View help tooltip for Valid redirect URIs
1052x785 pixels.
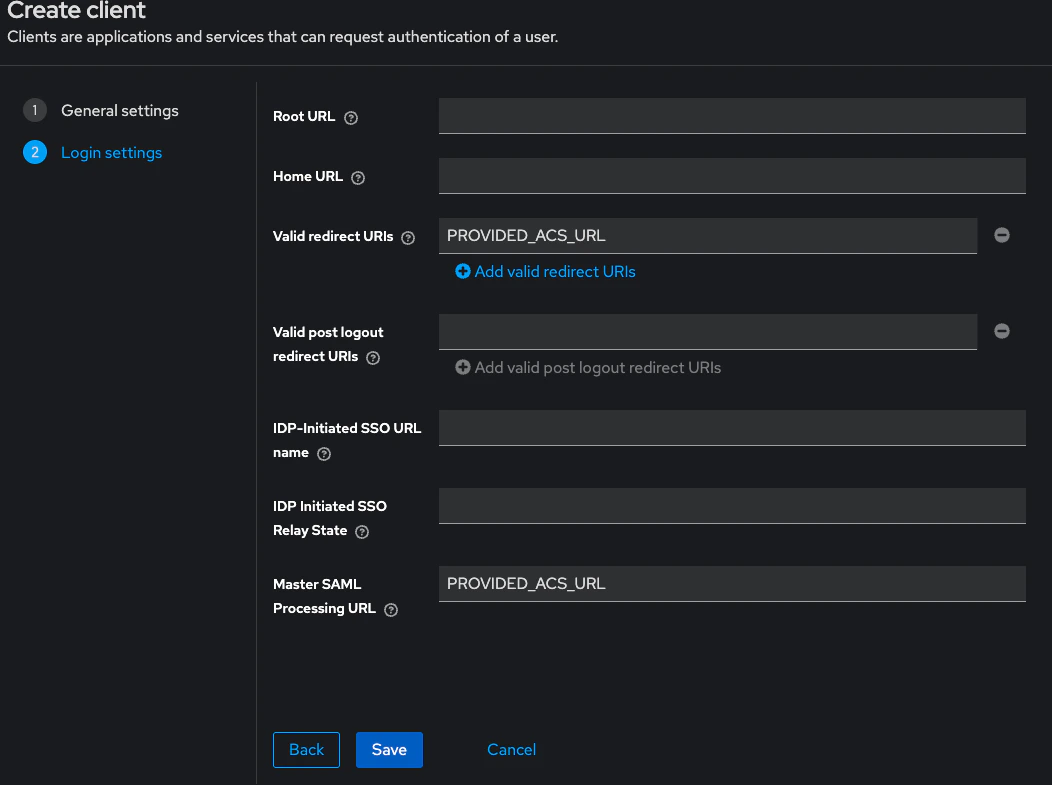pyautogui.click(x=408, y=238)
